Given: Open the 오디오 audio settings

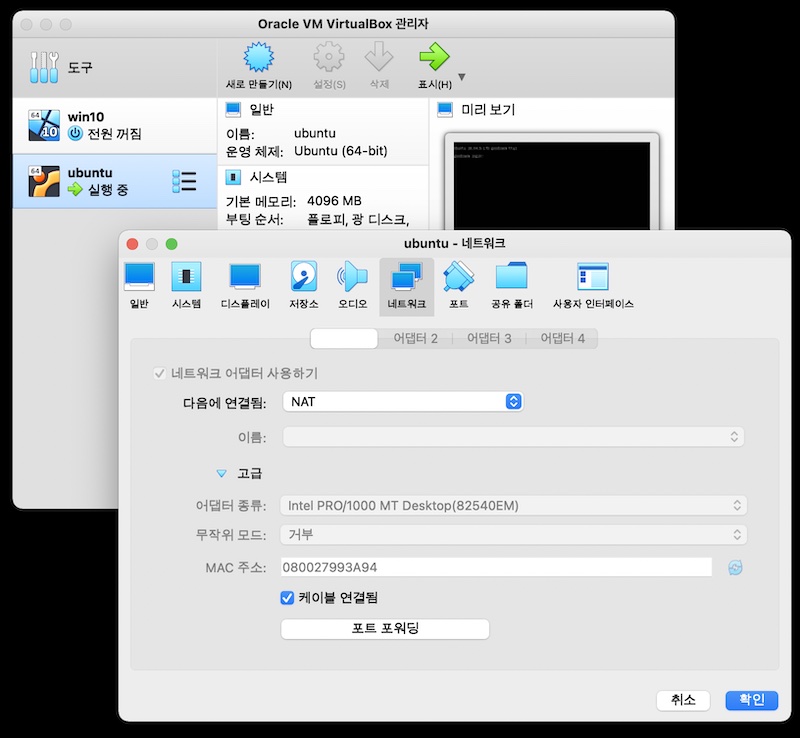Looking at the screenshot, I should click(x=353, y=286).
